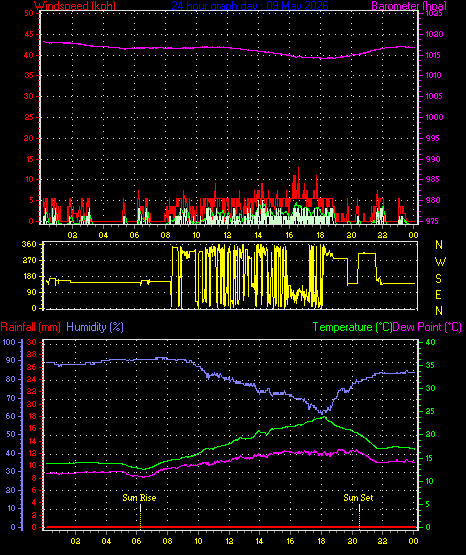The width and height of the screenshot is (466, 555).
Task: Click the 975 barometer axis label
Action: (433, 221)
